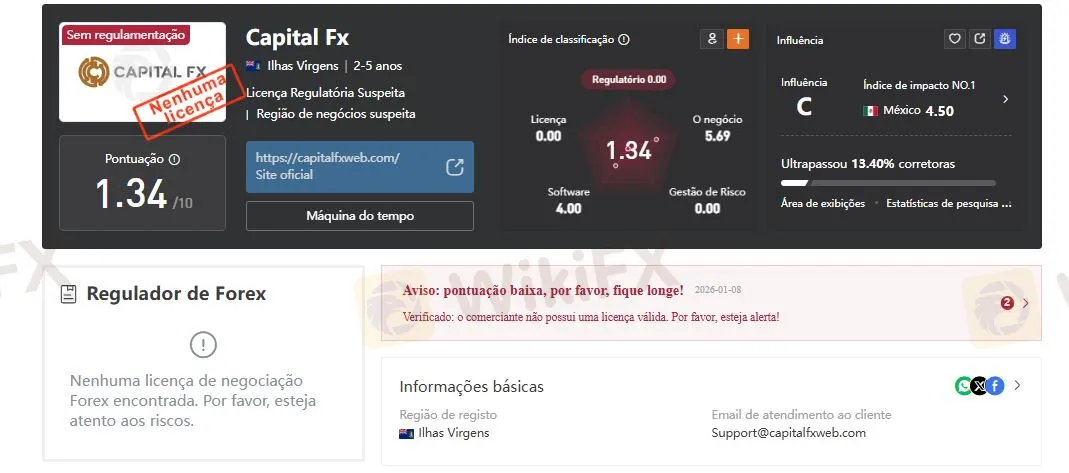The width and height of the screenshot is (1069, 473).
Task: Open the X social media icon
Action: 979,386
